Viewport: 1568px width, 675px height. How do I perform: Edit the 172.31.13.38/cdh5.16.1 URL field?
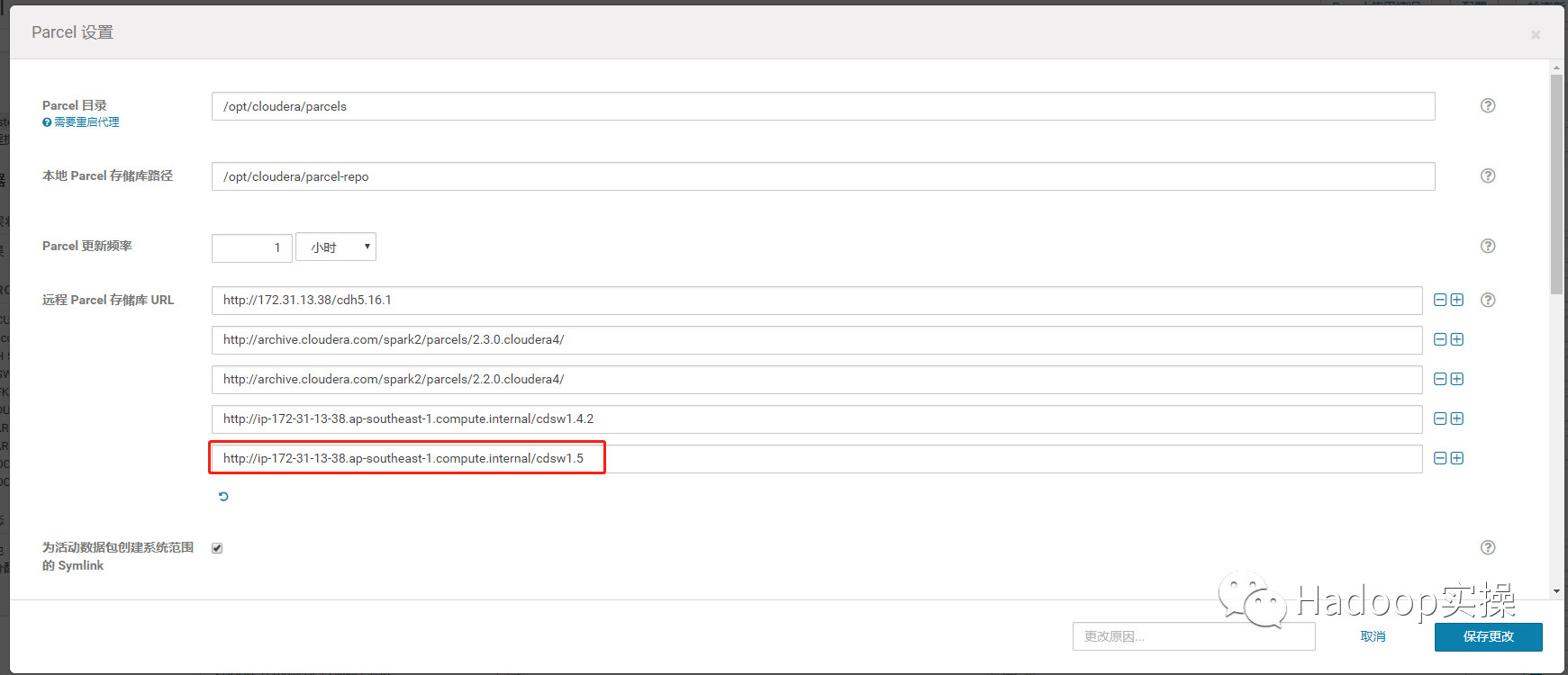(x=817, y=301)
